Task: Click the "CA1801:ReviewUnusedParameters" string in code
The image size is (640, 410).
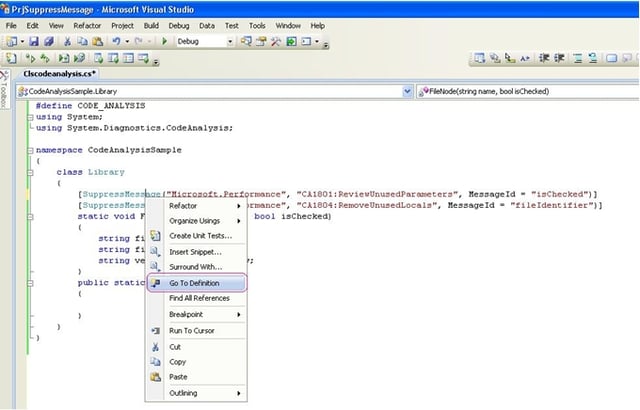Action: click(x=377, y=194)
